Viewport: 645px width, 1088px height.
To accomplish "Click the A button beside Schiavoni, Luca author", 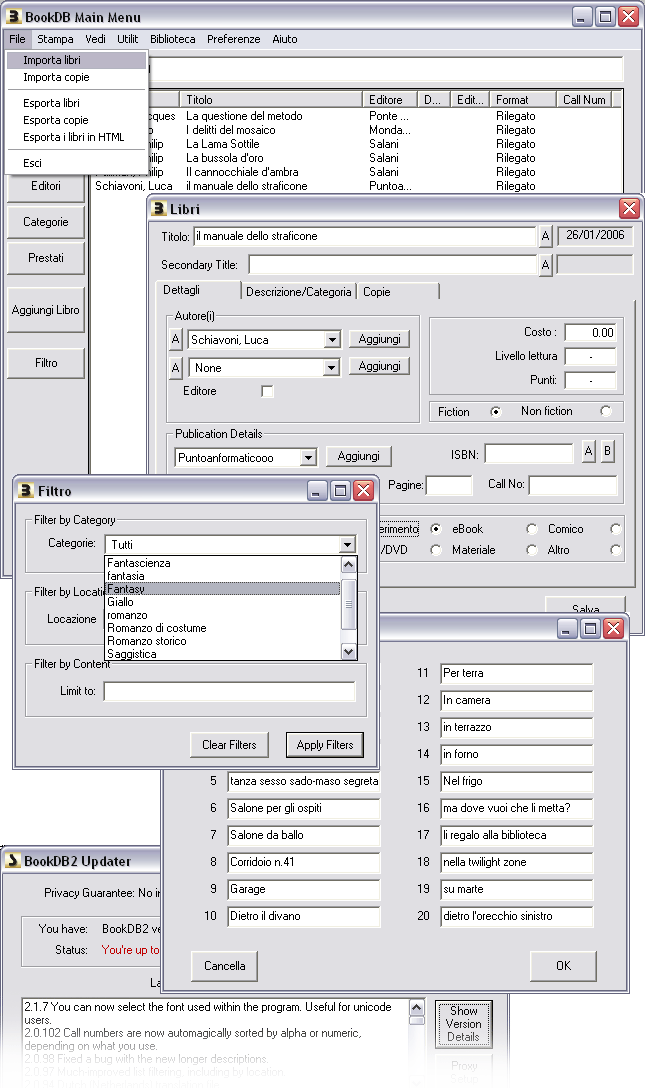I will point(176,340).
